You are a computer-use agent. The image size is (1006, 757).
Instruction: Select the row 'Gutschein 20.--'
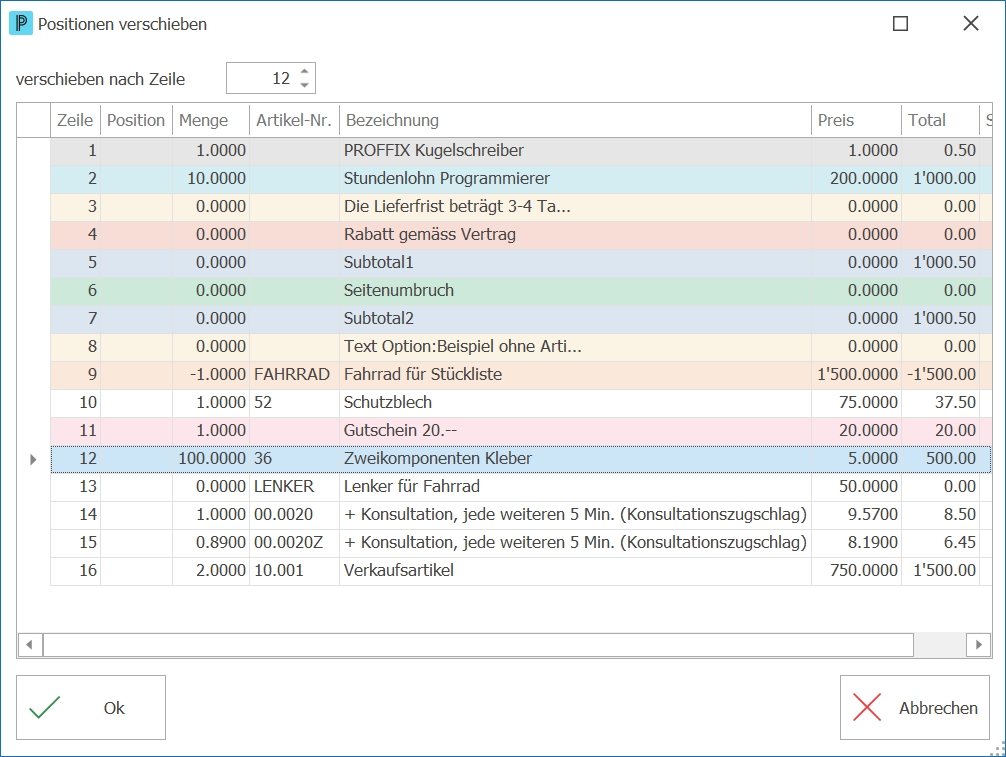(521, 430)
